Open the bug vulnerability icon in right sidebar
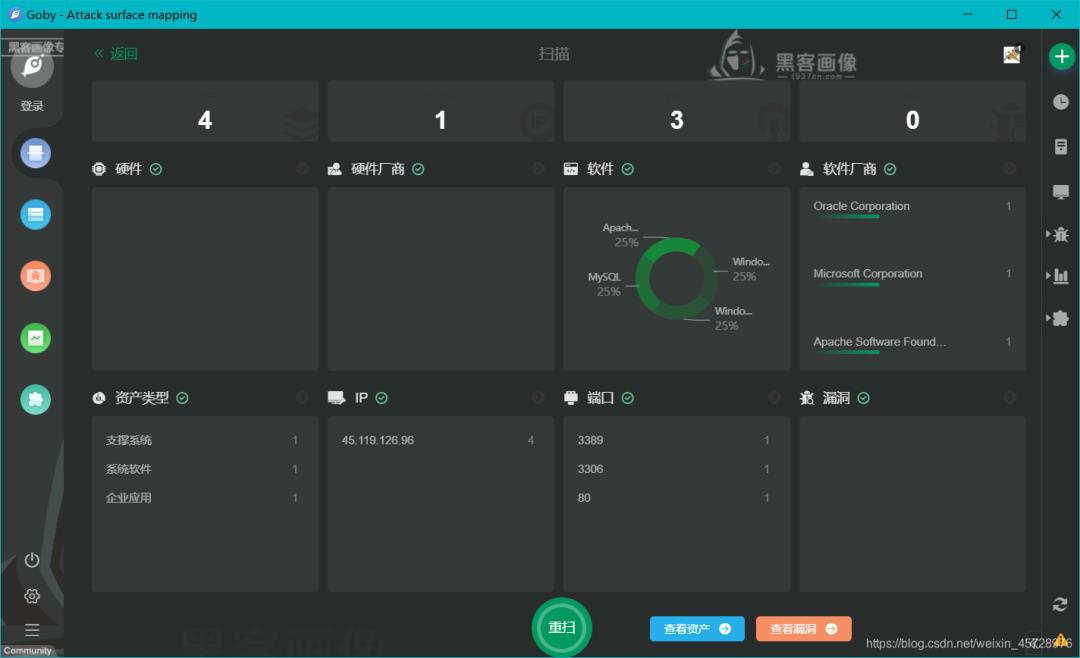The image size is (1080, 658). pyautogui.click(x=1061, y=234)
